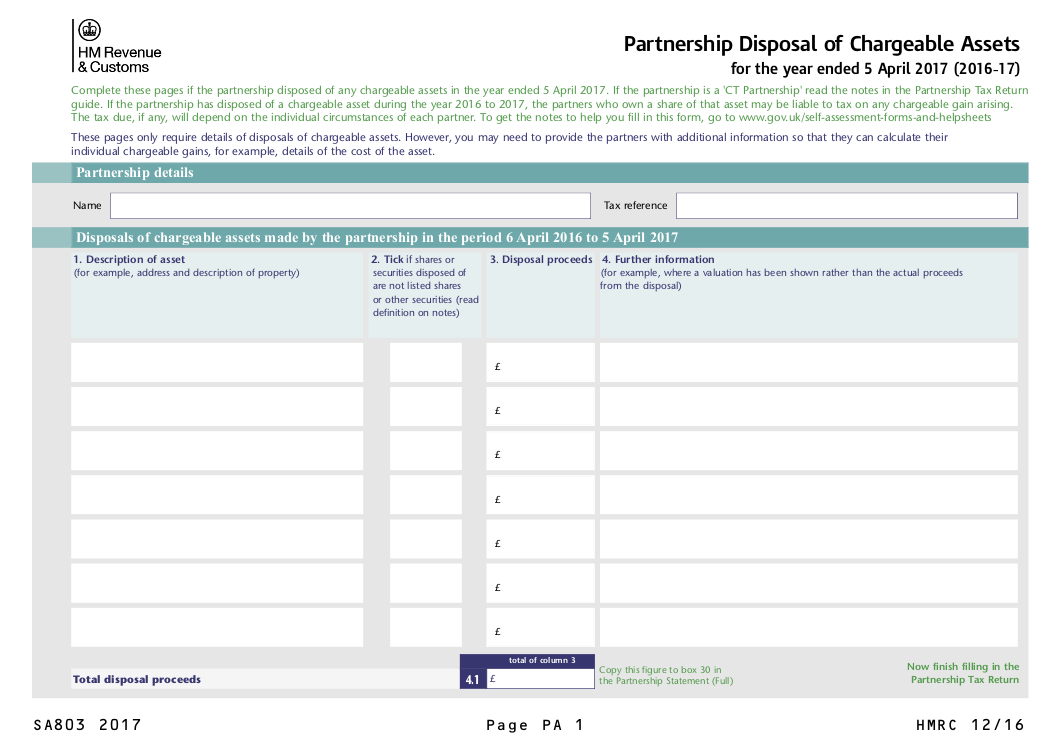Click fifth row Disposal proceeds £ field
This screenshot has height=750, width=1061.
pos(541,539)
